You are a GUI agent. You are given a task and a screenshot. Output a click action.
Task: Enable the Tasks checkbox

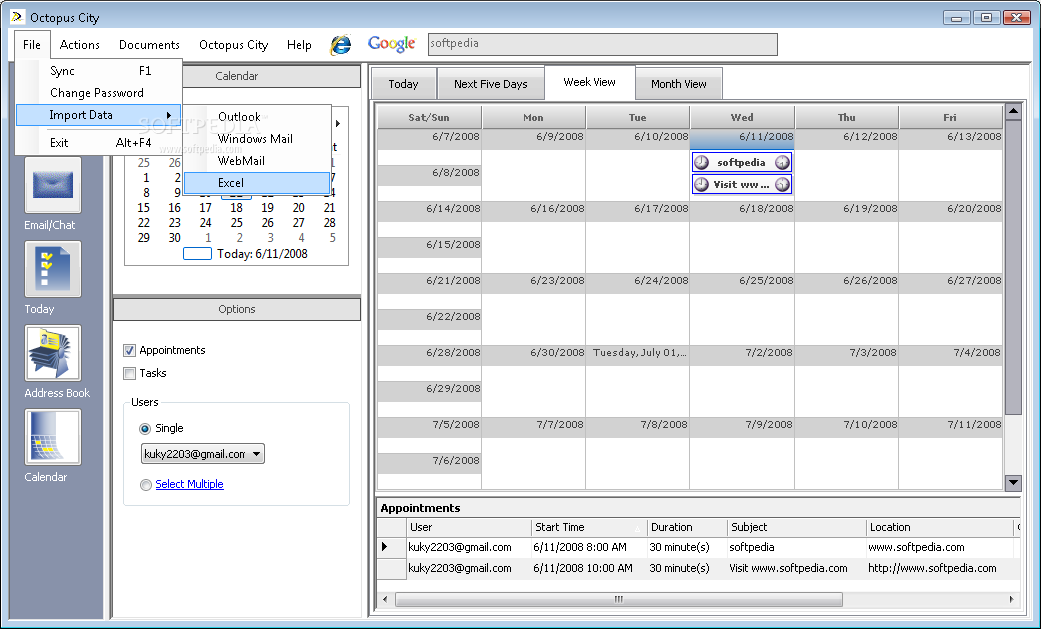[129, 373]
